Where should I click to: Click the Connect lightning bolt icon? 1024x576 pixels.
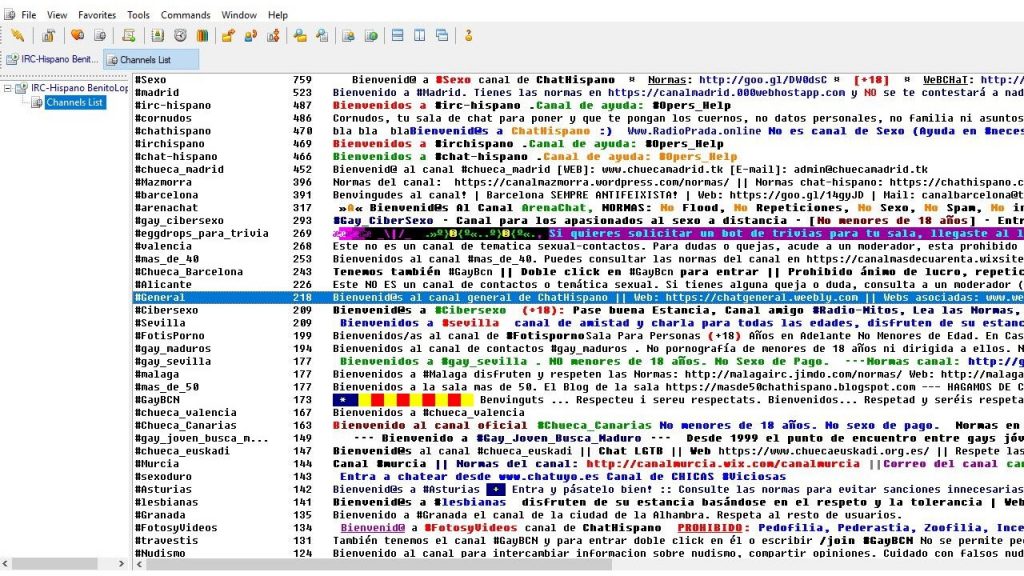click(x=17, y=35)
